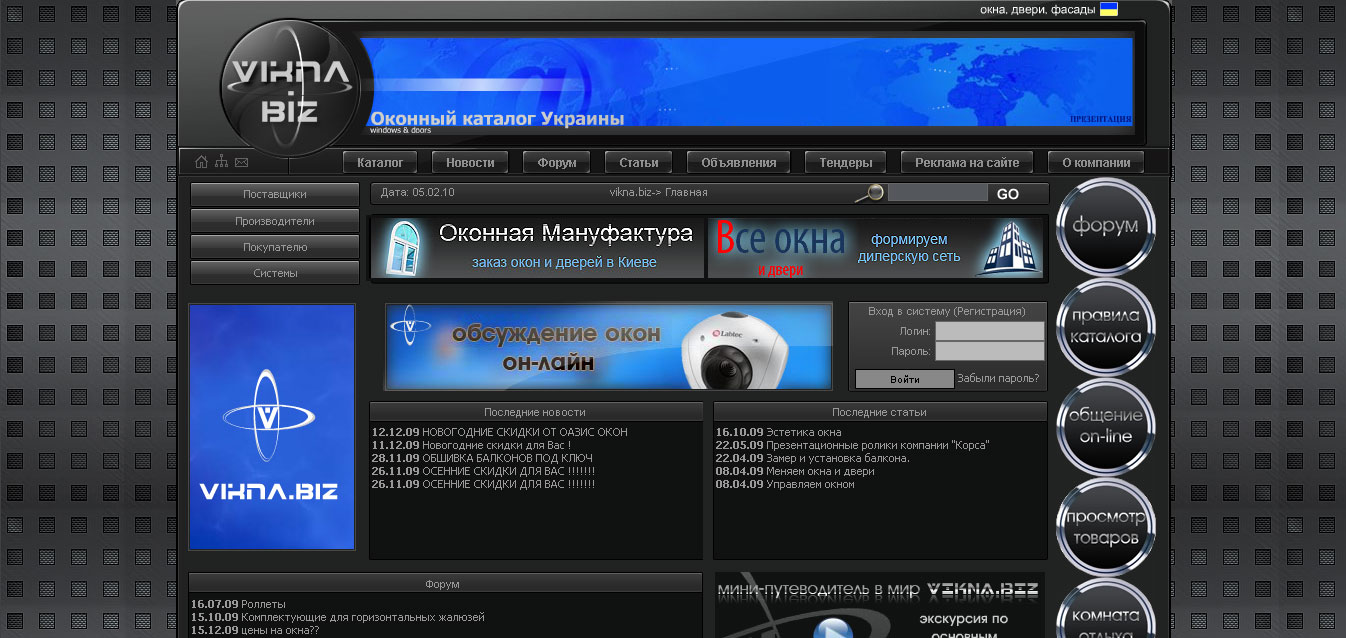Open news Новогодние скидки для Вас !

[497, 445]
